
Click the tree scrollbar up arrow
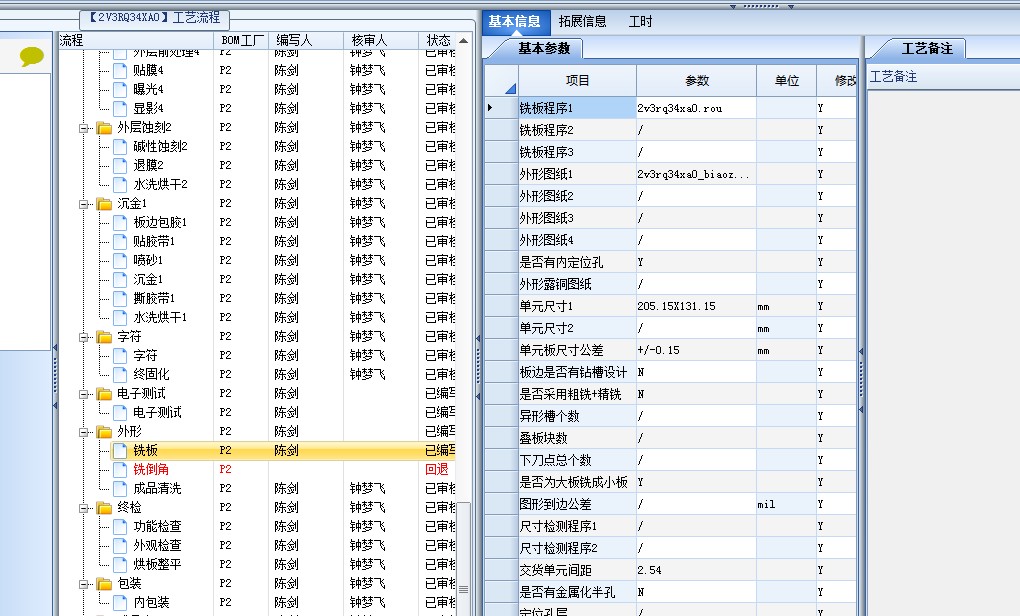(x=463, y=40)
